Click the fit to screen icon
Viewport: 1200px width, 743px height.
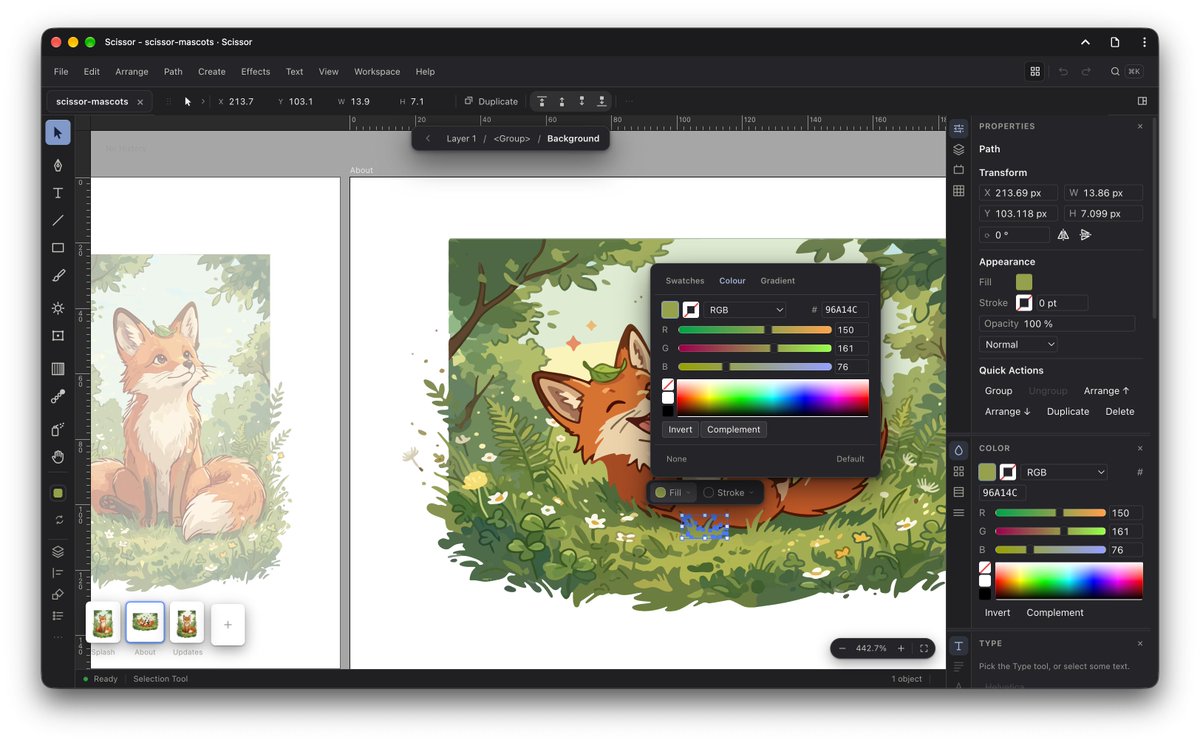coord(924,648)
